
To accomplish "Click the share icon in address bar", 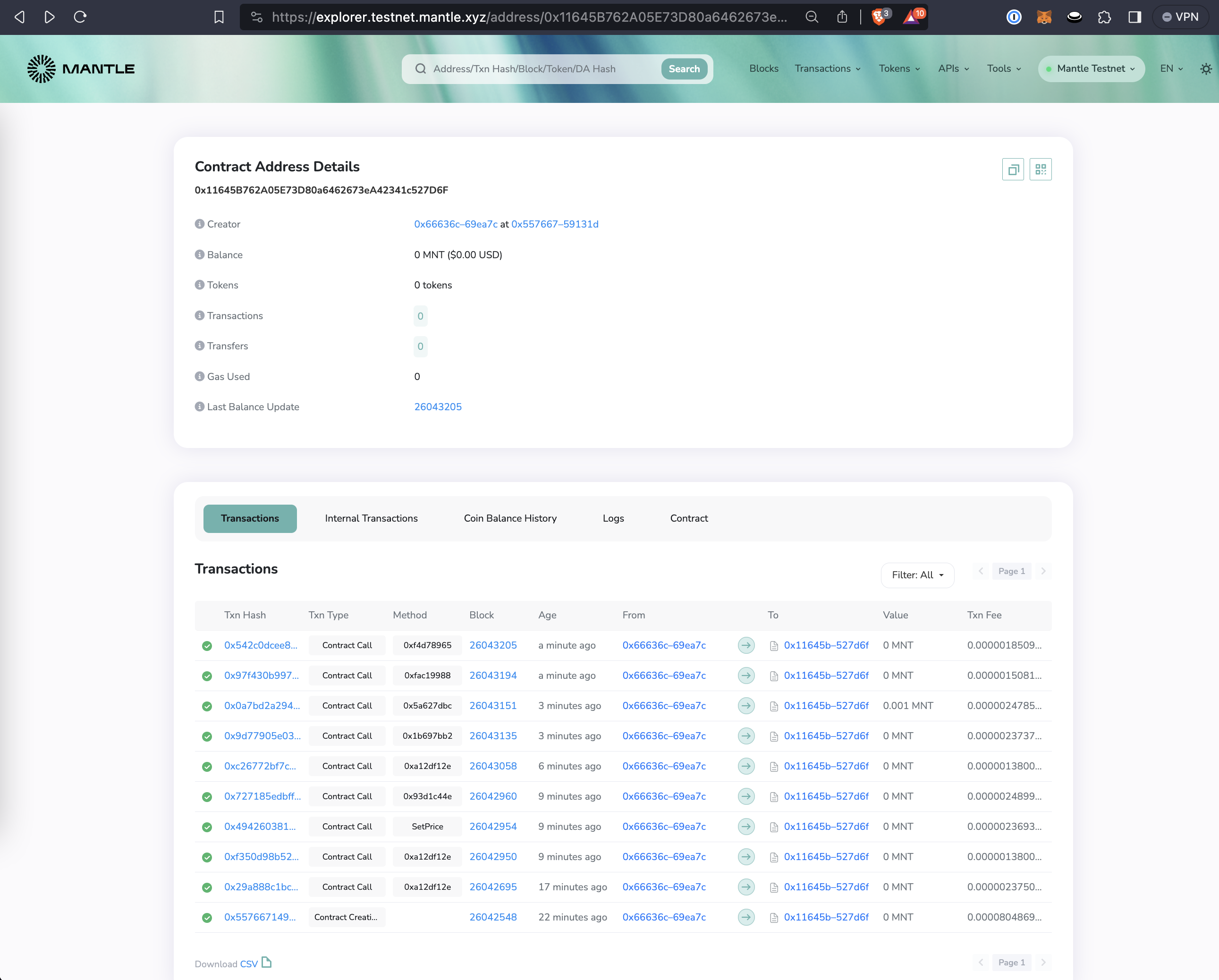I will tap(842, 17).
